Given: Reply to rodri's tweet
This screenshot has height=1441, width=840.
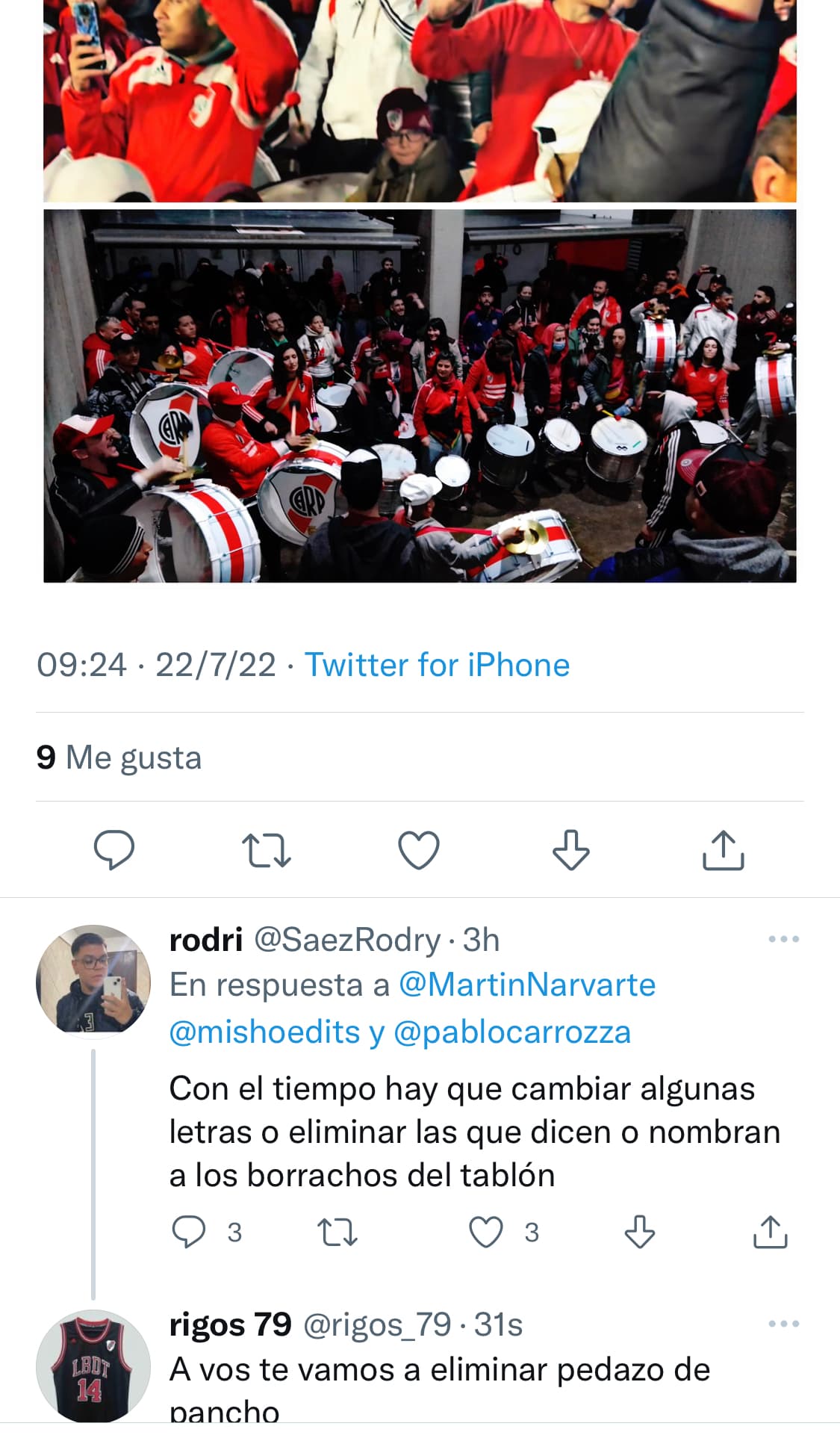Looking at the screenshot, I should (x=188, y=1232).
